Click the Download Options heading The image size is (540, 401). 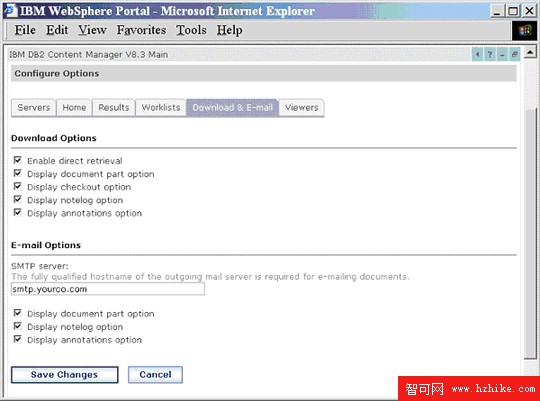[54, 138]
